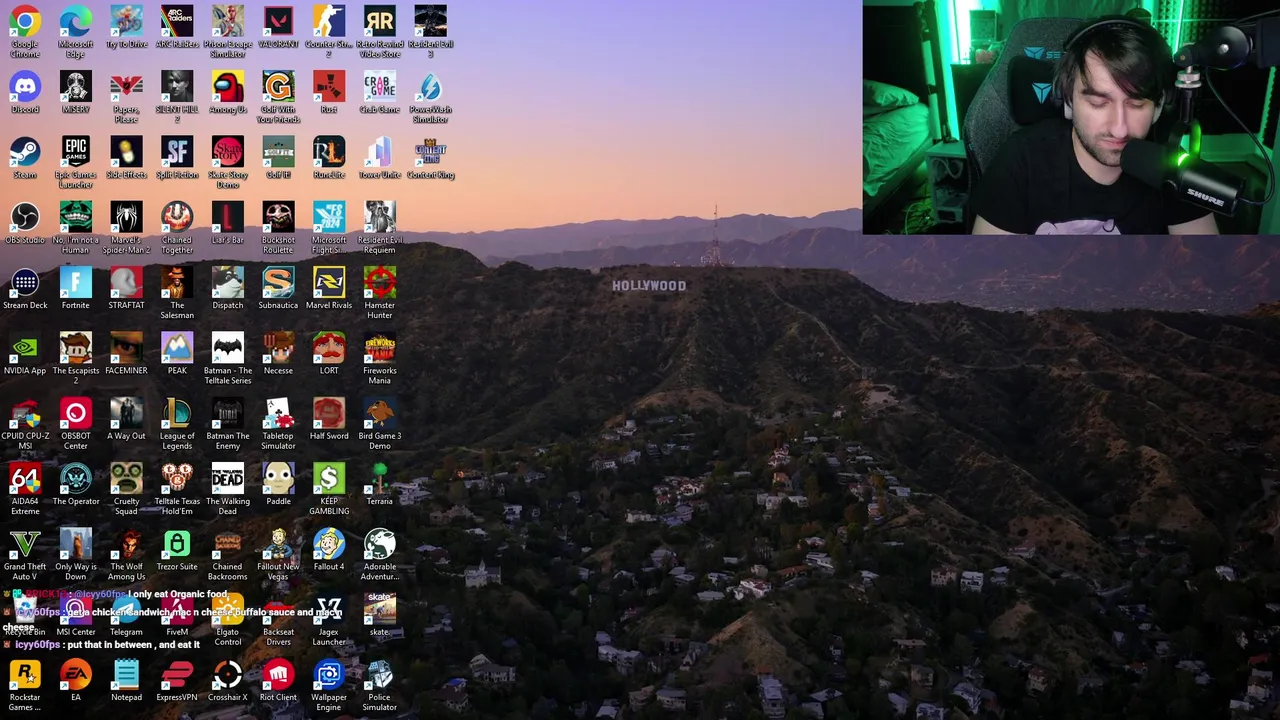Select the Counter-Strike 2 desktop icon
Image resolution: width=1280 pixels, height=720 pixels.
pos(329,21)
